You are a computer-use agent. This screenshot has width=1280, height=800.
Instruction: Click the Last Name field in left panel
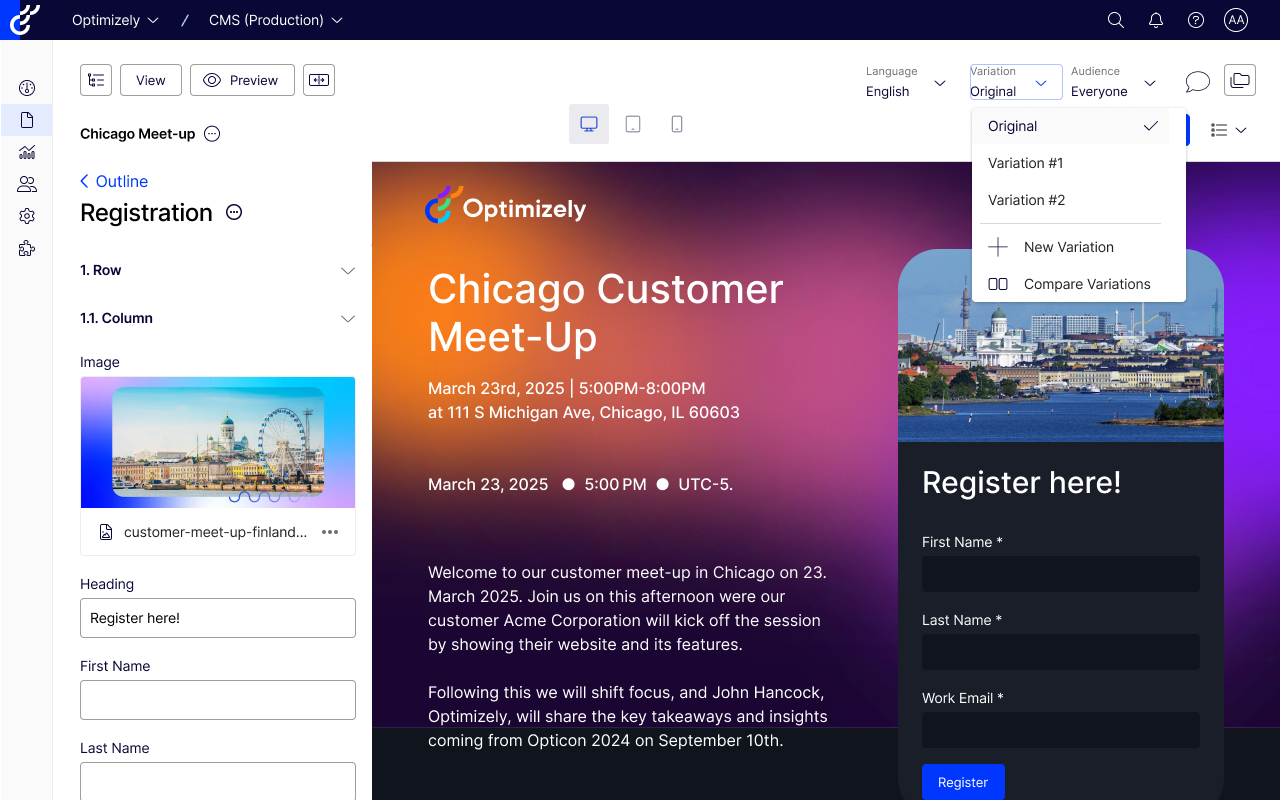coord(218,781)
